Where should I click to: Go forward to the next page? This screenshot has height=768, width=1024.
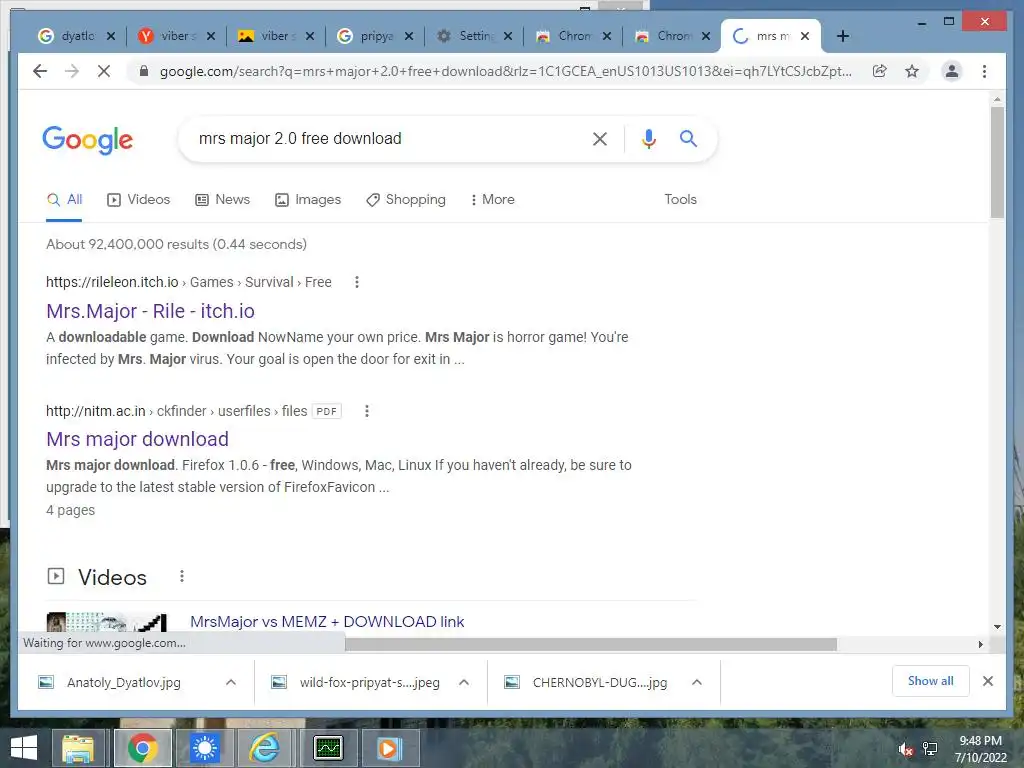(x=72, y=71)
